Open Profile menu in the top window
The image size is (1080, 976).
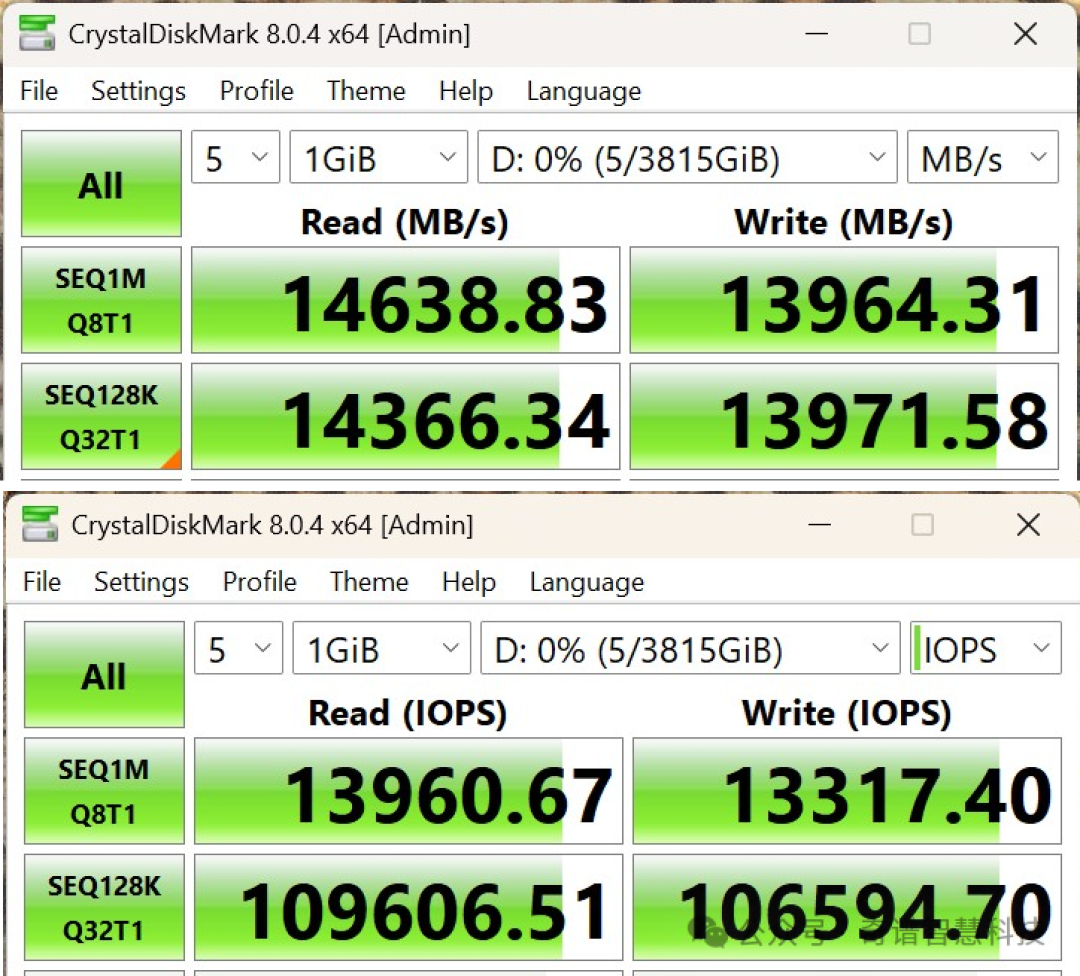(256, 91)
